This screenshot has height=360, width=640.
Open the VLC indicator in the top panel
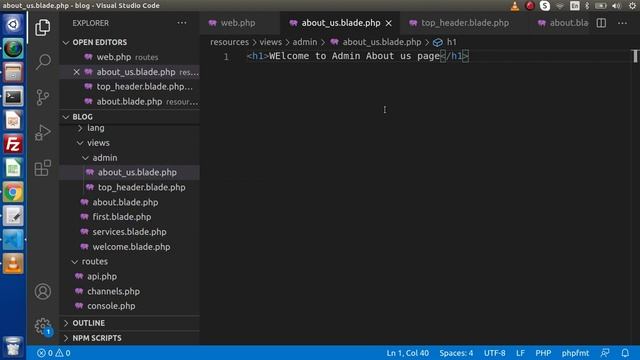coord(515,6)
